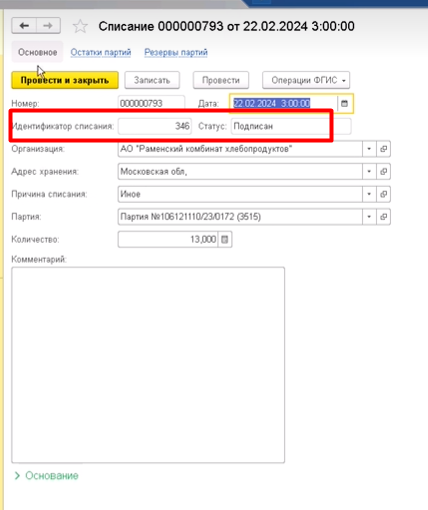Expand the Партия dropdown list
The height and width of the screenshot is (510, 428).
click(x=369, y=217)
